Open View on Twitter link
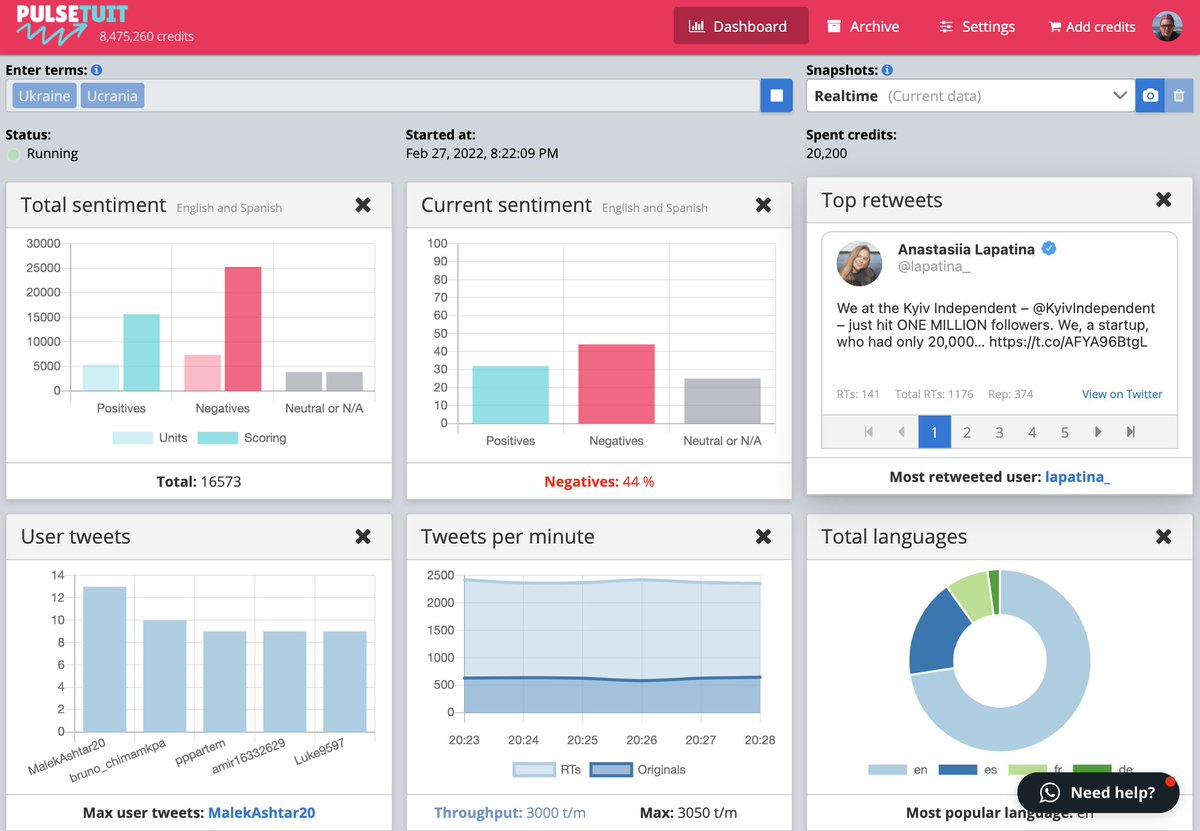Image resolution: width=1200 pixels, height=831 pixels. pos(1122,394)
